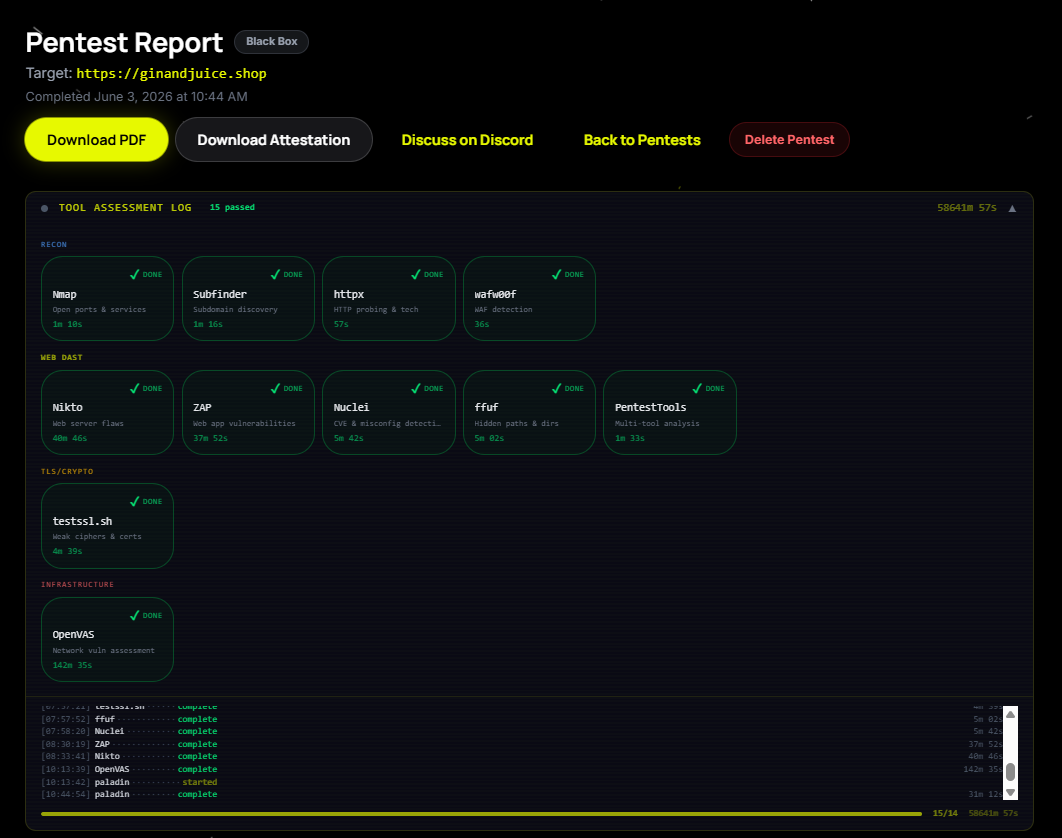The height and width of the screenshot is (838, 1062).
Task: Click Nikto duration 40m 46s on card
Action: 70,438
